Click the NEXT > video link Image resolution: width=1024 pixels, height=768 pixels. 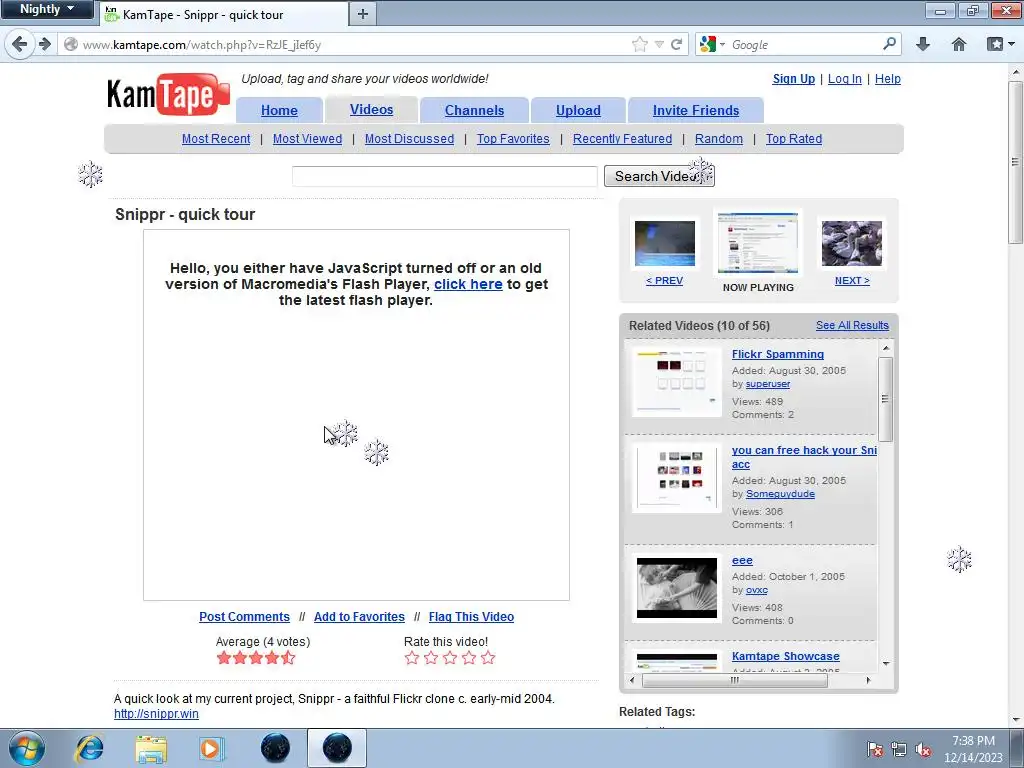[x=852, y=281]
